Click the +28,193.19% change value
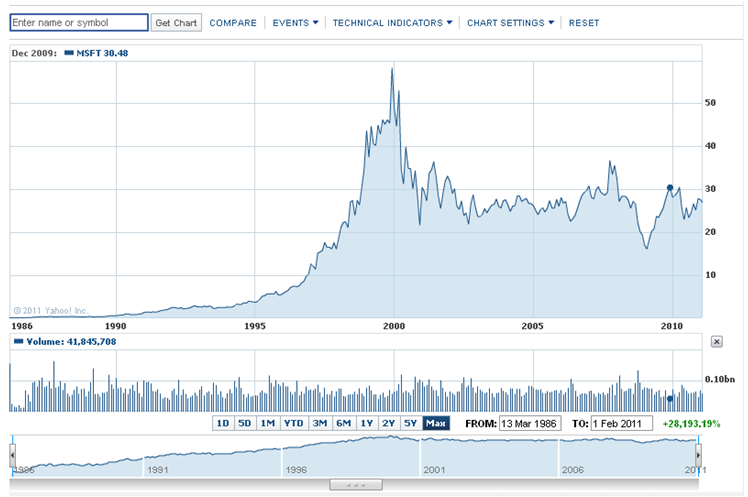Screen dimensions: 748x497 tap(691, 424)
